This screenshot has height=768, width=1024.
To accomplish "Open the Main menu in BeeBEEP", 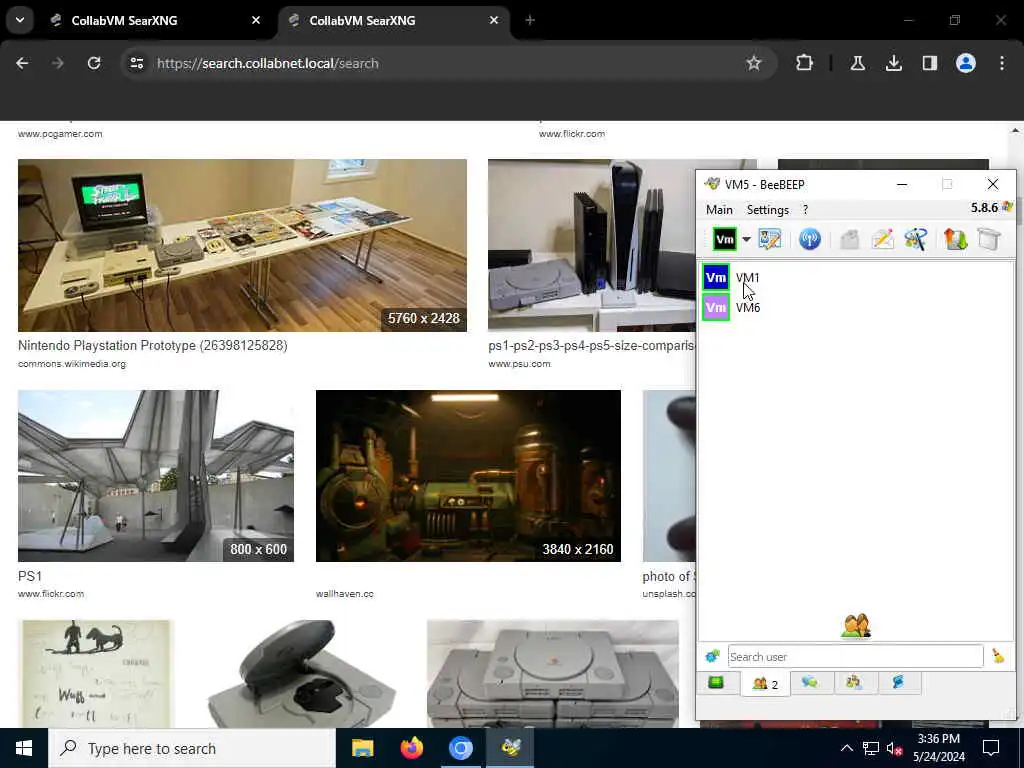I will pyautogui.click(x=719, y=210).
